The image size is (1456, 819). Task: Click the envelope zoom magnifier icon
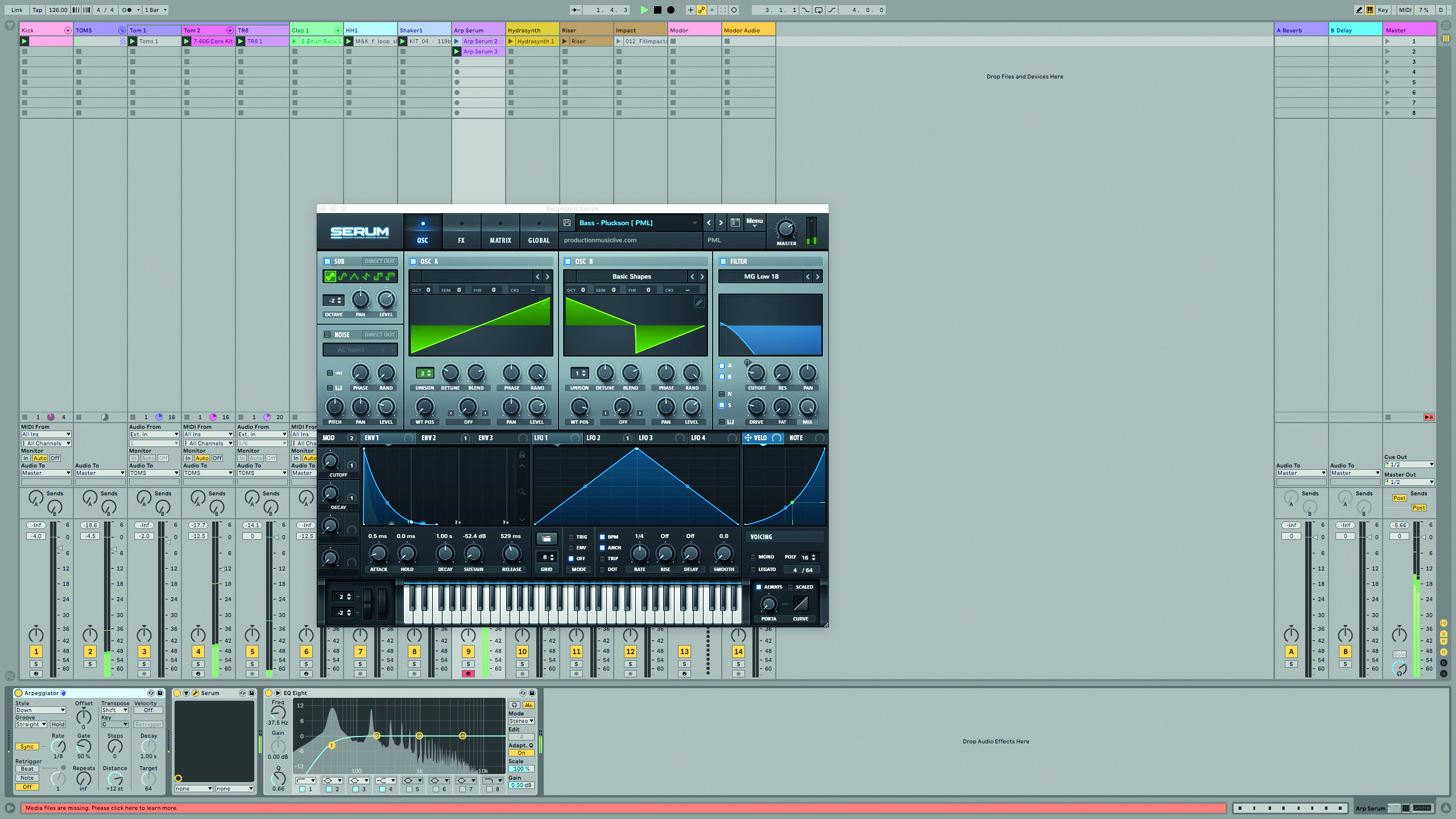click(x=522, y=491)
